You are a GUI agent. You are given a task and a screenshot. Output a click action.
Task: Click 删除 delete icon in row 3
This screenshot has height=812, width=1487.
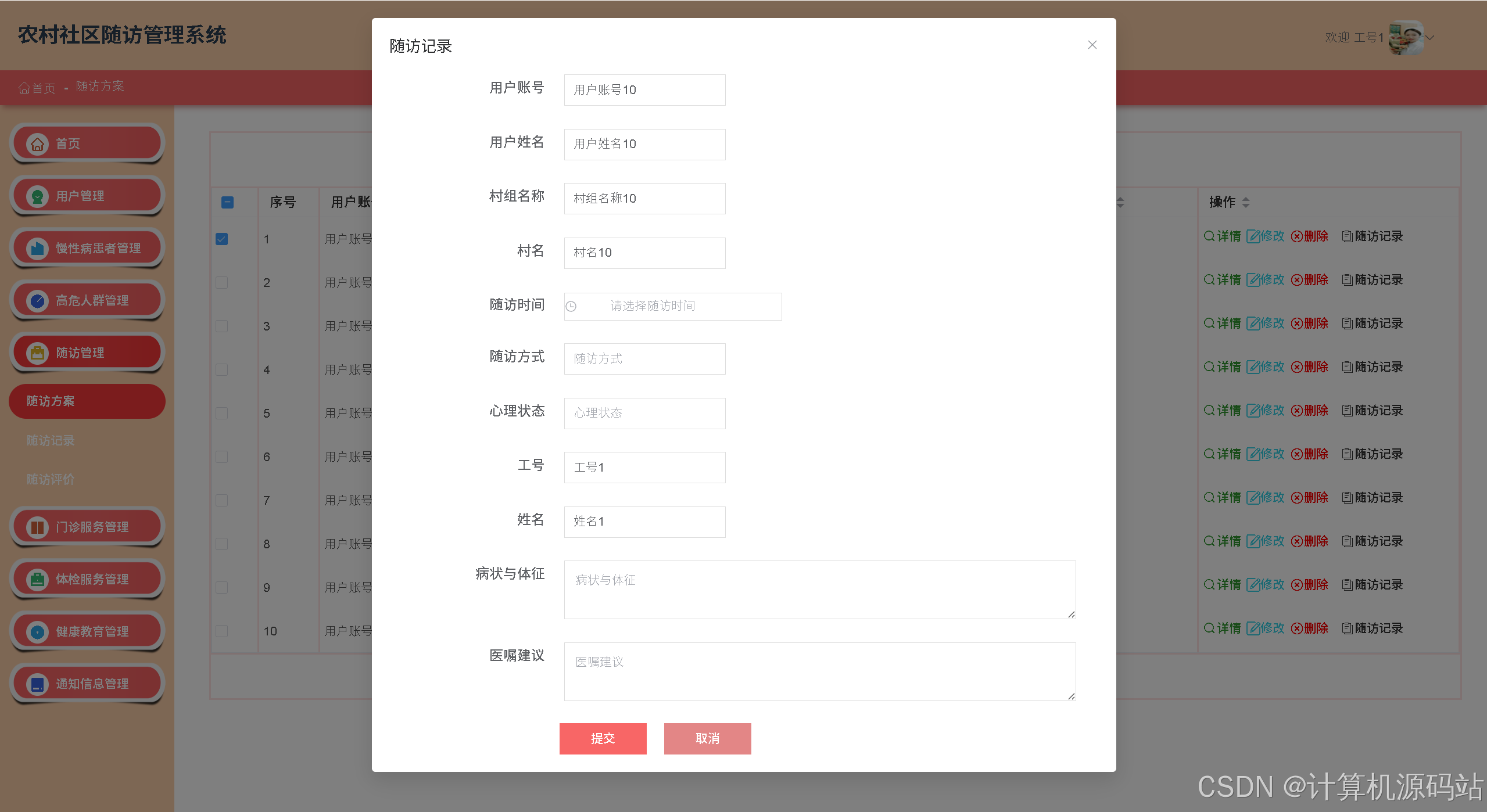(1296, 324)
